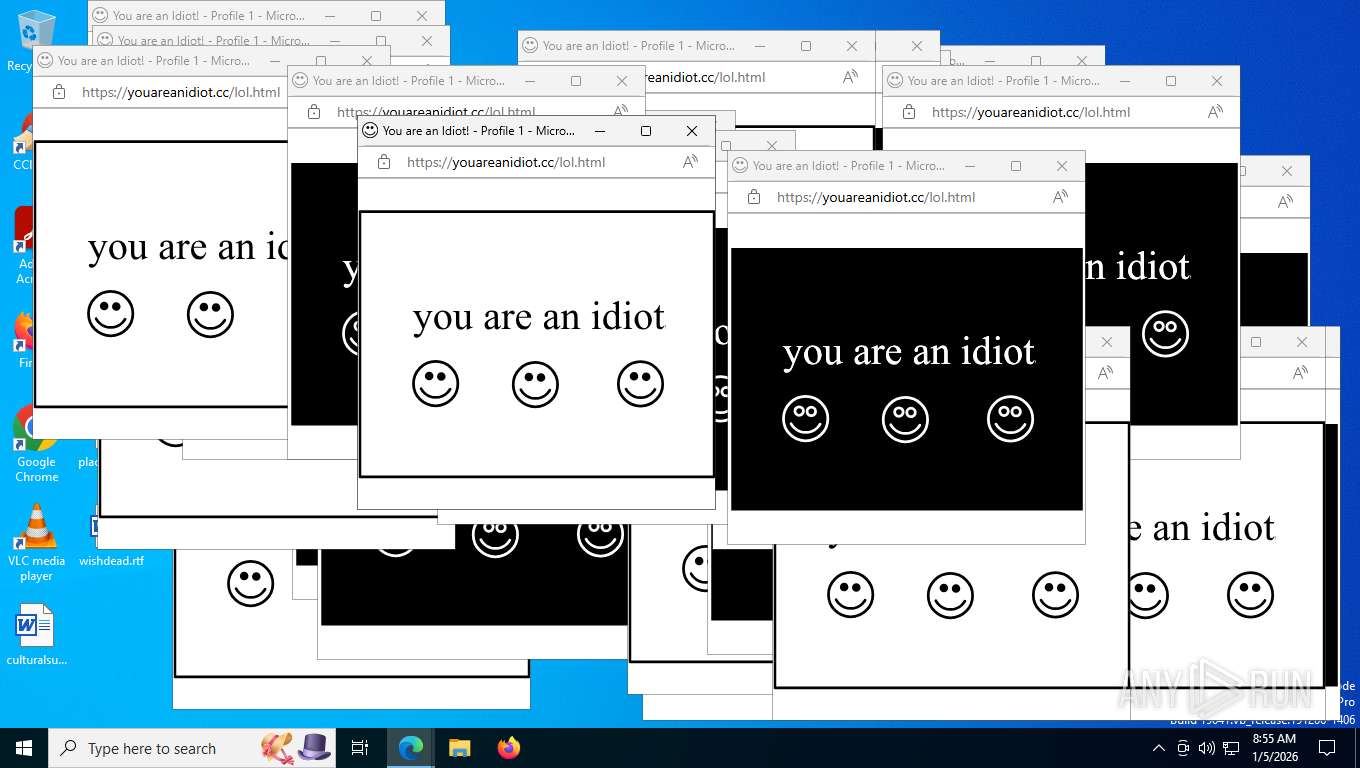Click right smiley face in active white page

pyautogui.click(x=640, y=384)
